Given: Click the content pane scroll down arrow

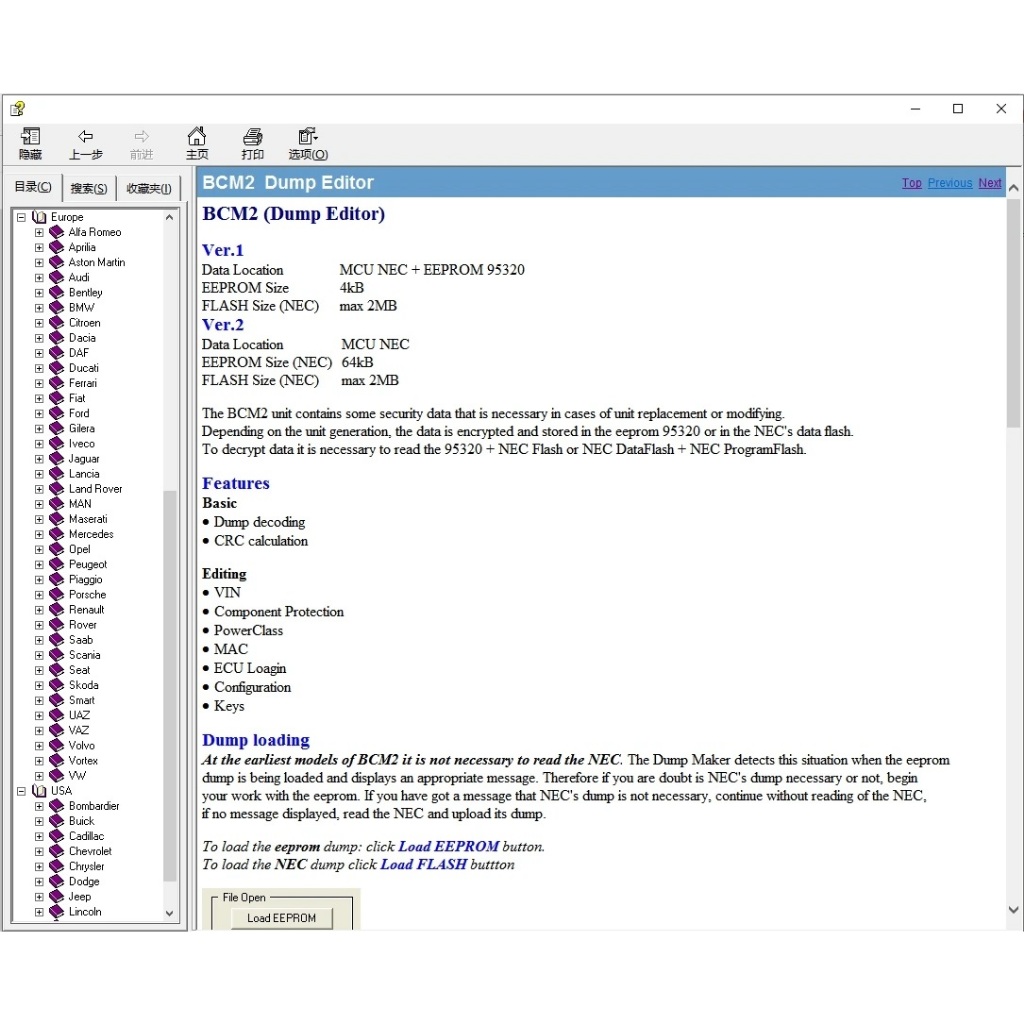Looking at the screenshot, I should point(1013,910).
